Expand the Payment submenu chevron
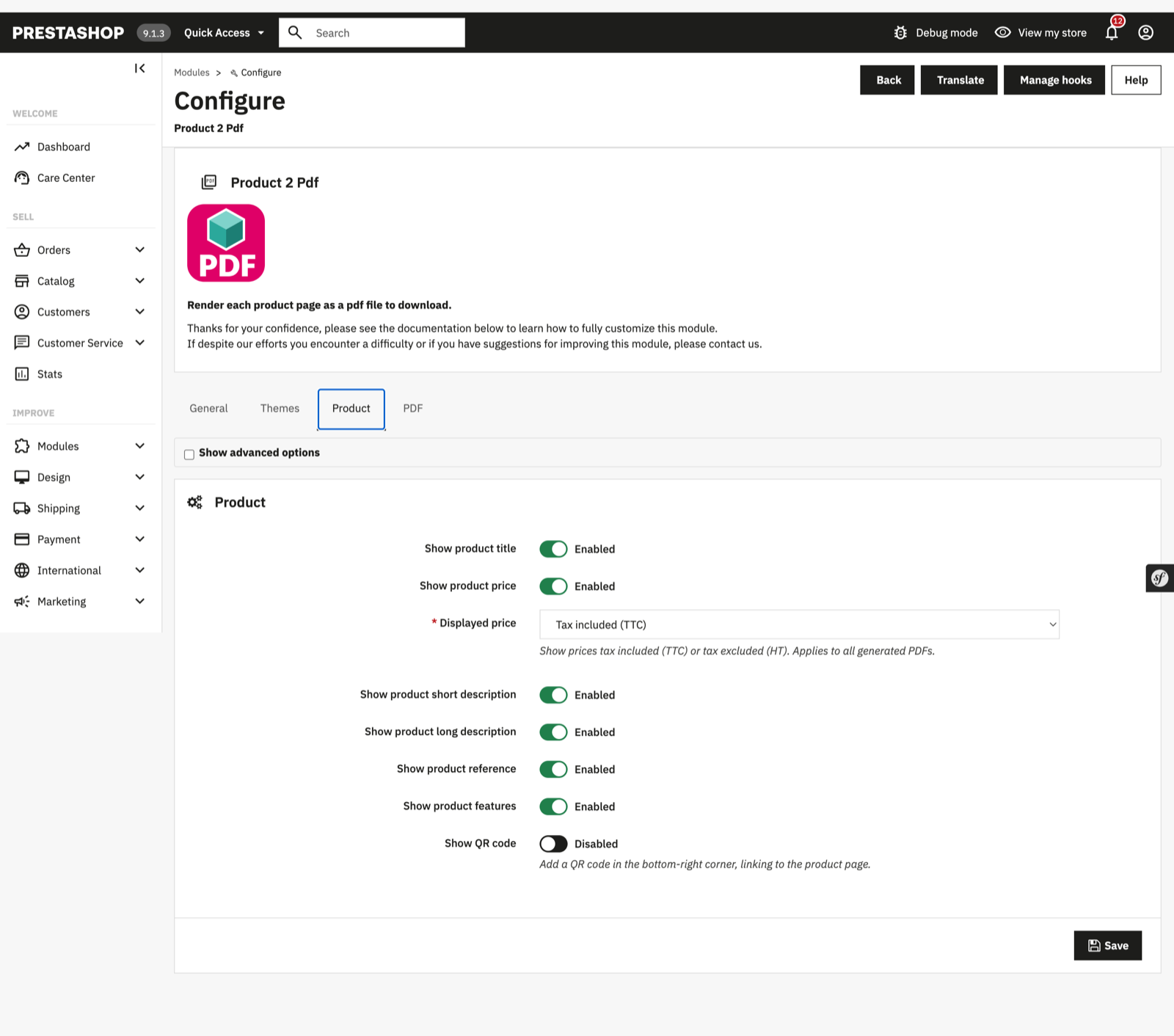The image size is (1174, 1036). [x=140, y=539]
